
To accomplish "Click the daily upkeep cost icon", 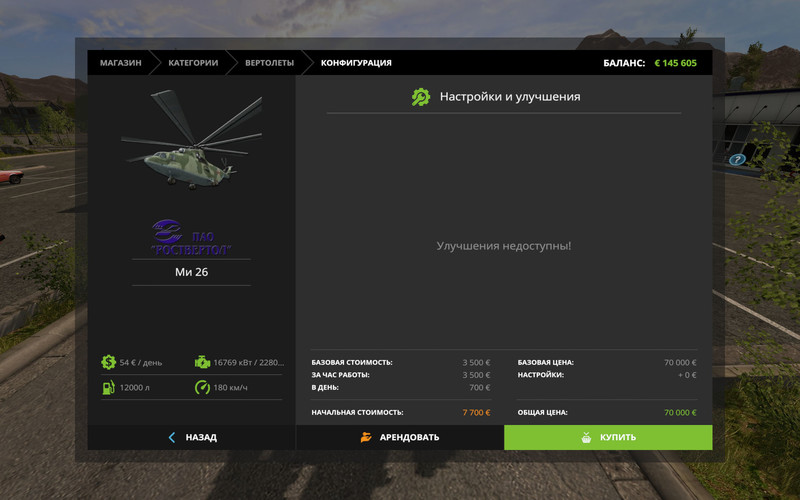I will tap(109, 362).
